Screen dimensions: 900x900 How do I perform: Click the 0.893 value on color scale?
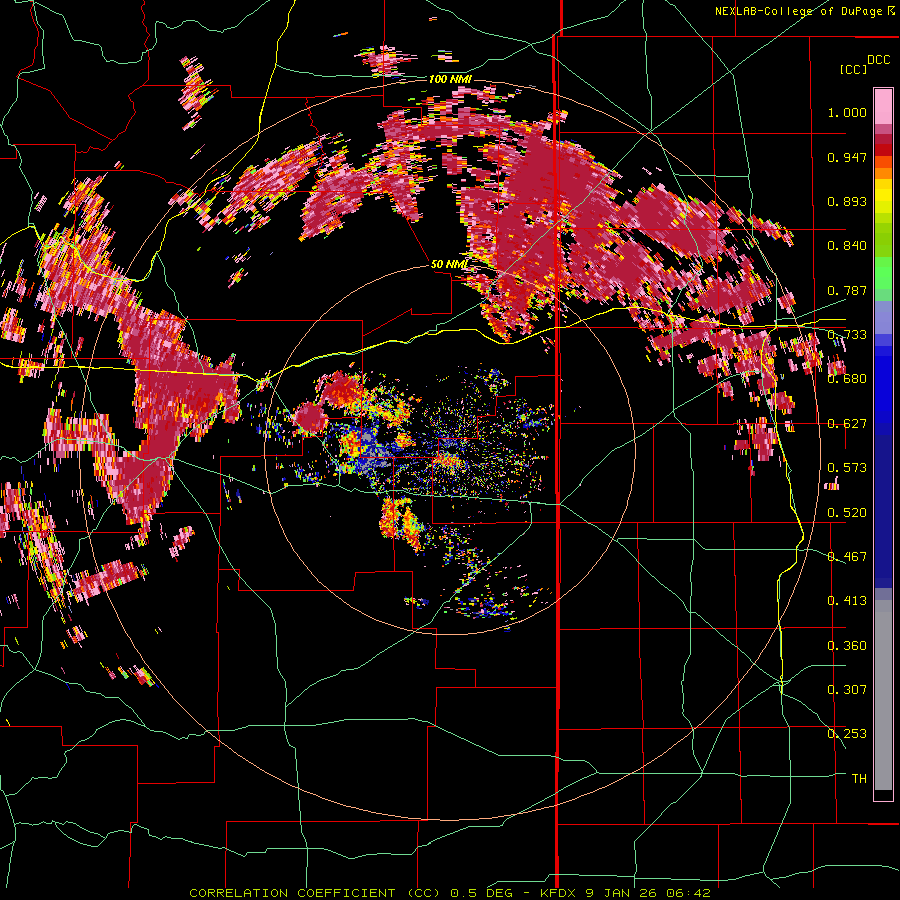pos(847,201)
